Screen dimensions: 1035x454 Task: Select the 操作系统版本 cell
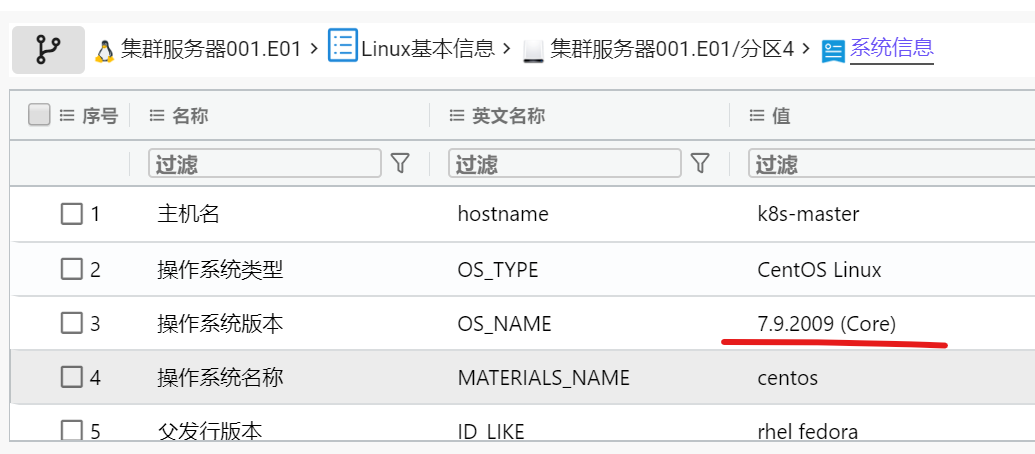point(220,323)
